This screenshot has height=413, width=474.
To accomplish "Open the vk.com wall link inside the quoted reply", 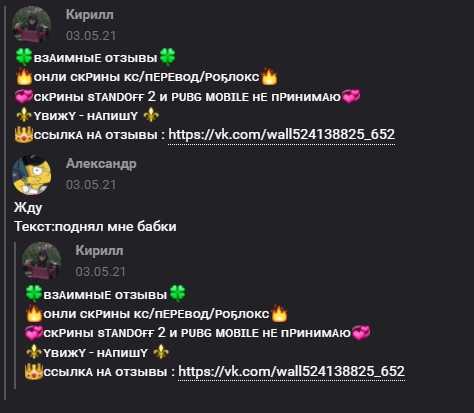I will [292, 371].
